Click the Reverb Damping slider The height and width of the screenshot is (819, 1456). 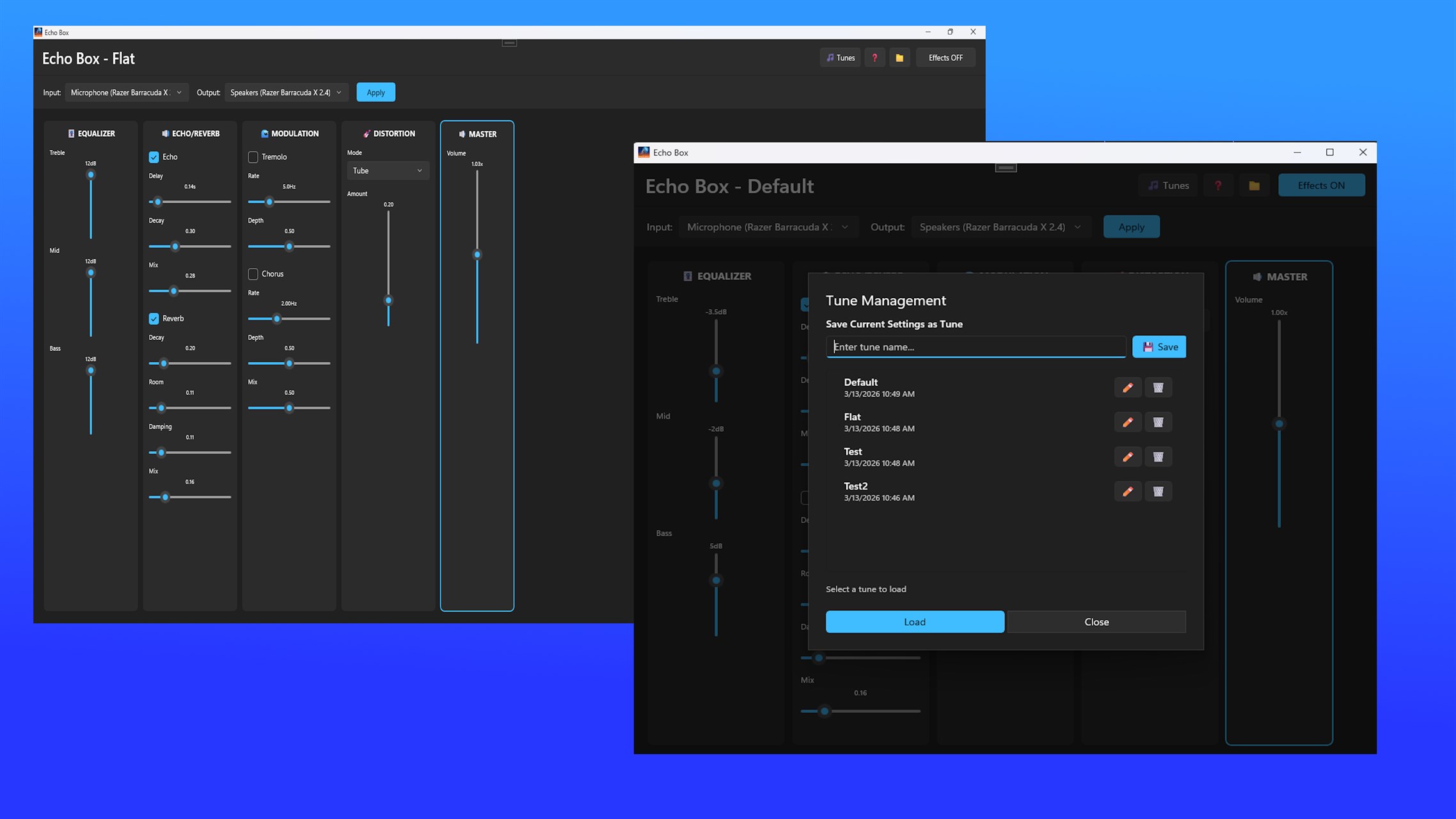click(190, 452)
